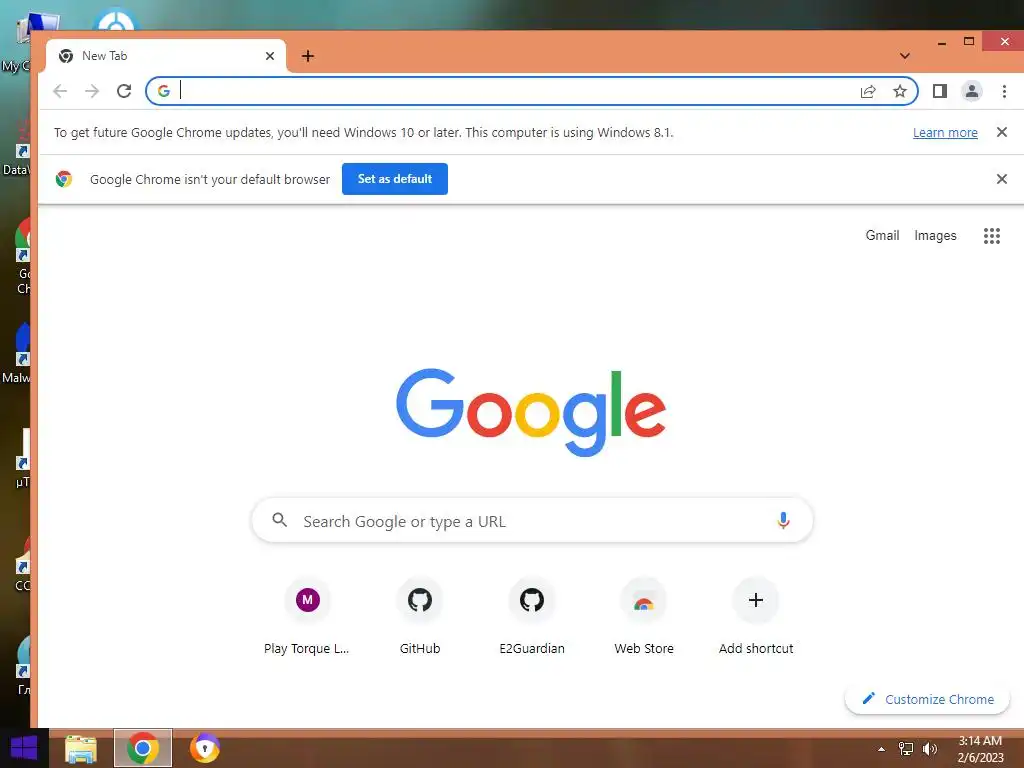Viewport: 1024px width, 768px height.
Task: Dismiss the Windows 8.1 update notice
Action: pos(1002,132)
